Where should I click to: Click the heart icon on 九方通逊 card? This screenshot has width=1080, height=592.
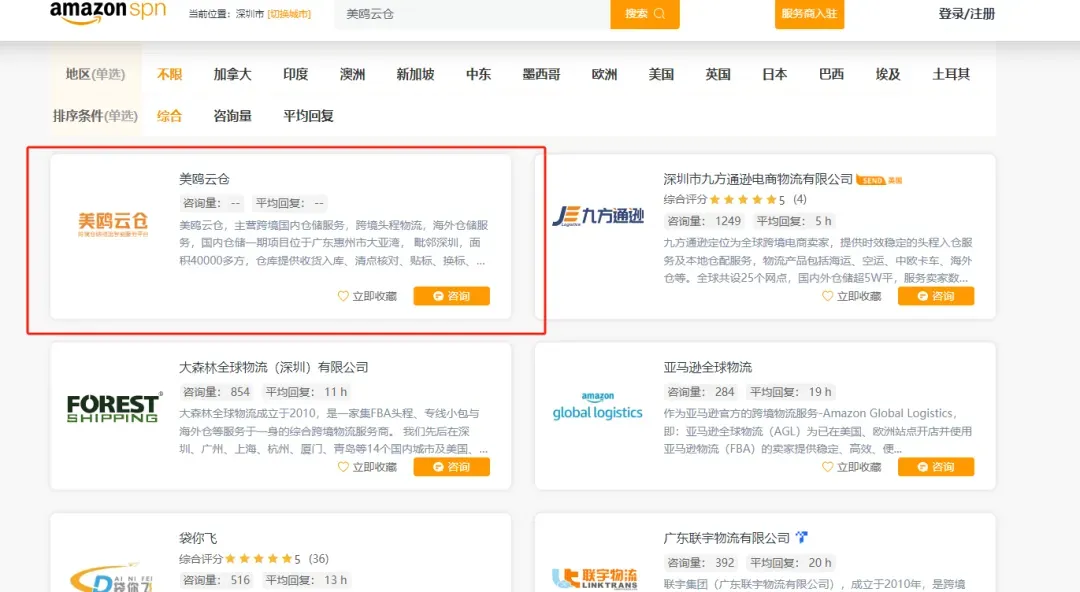[827, 296]
